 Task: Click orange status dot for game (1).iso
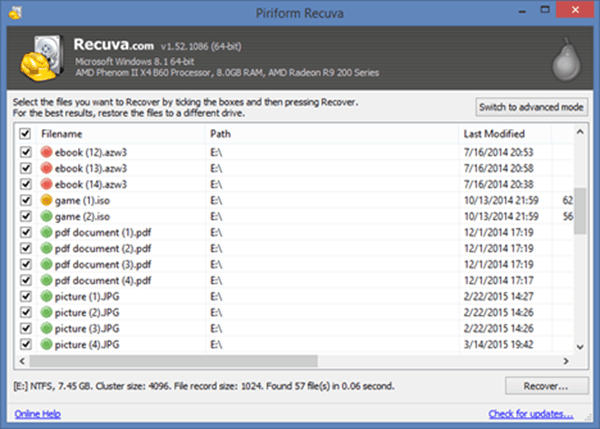tap(46, 200)
